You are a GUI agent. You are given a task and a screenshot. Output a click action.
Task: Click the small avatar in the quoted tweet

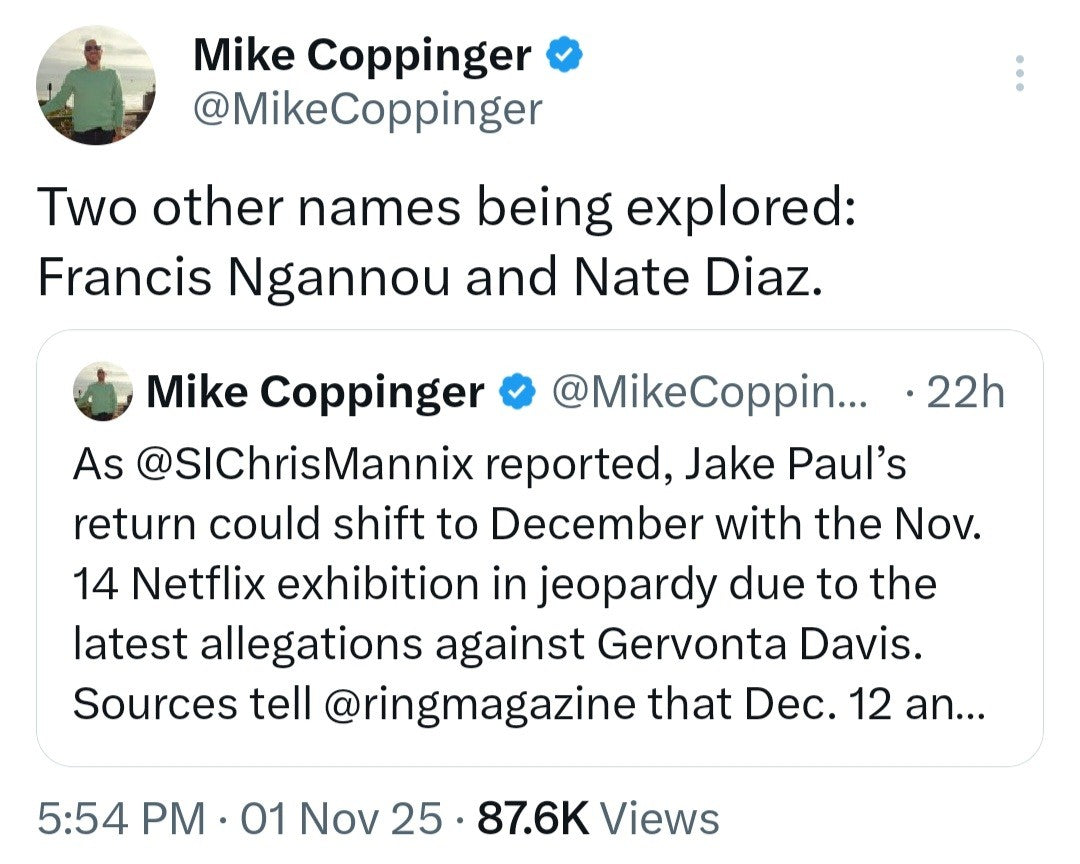click(x=102, y=394)
